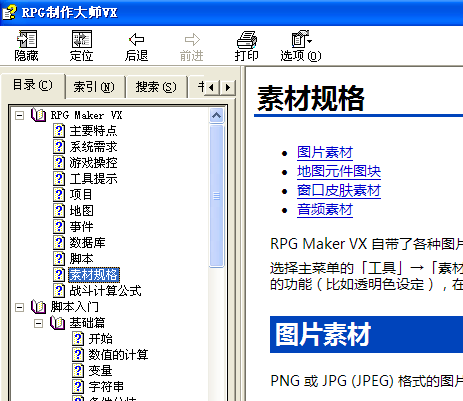Click the book icon beside RPG Maker VX
Viewport: 463px width, 401px height.
click(x=38, y=115)
